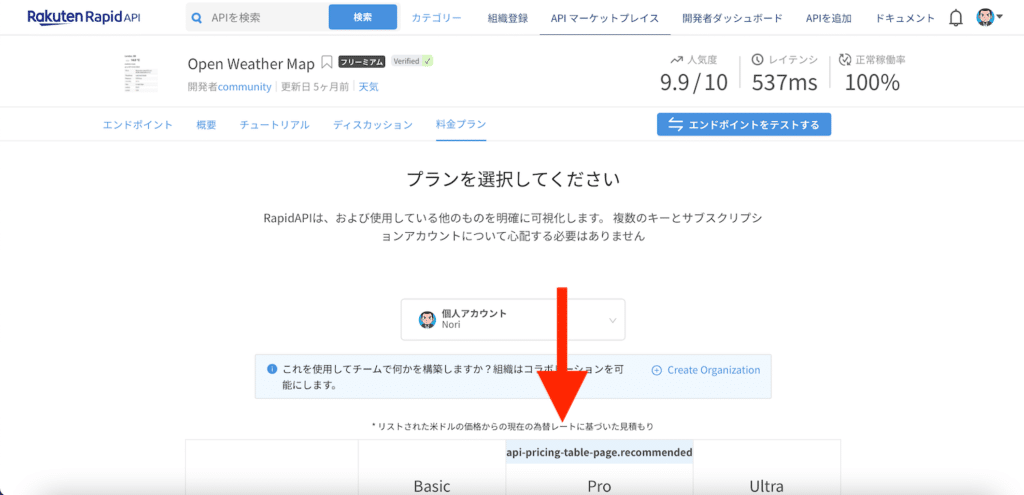
Task: Click the エンドポイントをテストする button
Action: [744, 125]
